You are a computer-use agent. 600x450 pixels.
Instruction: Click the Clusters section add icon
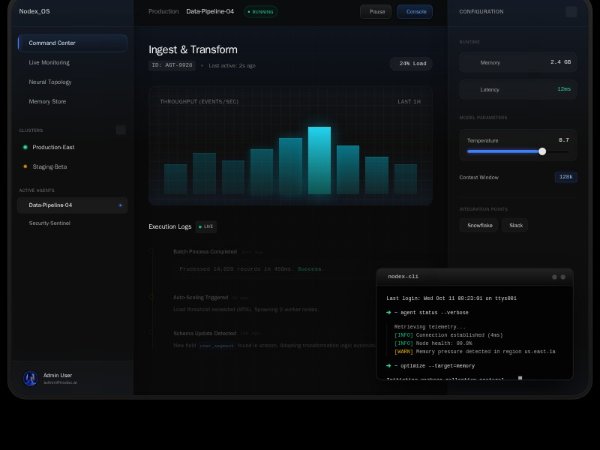coord(121,130)
